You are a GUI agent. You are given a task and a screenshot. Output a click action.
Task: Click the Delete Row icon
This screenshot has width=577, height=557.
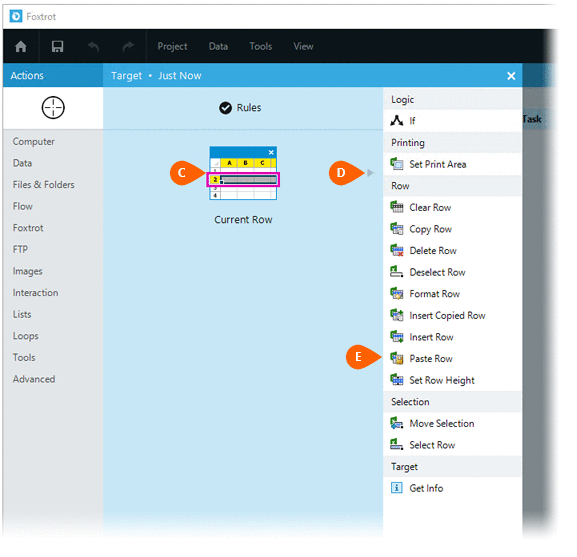397,251
